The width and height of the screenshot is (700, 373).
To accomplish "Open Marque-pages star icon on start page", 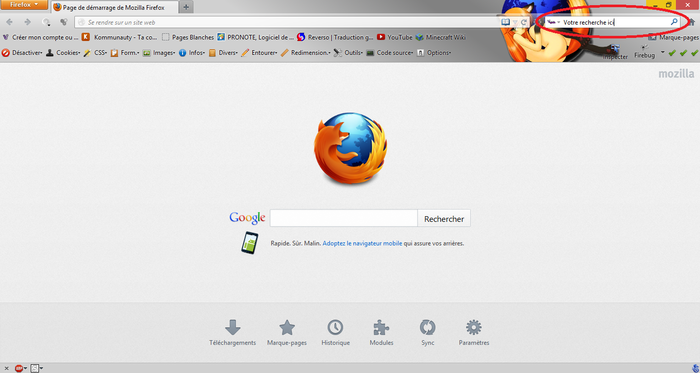I will (x=287, y=332).
